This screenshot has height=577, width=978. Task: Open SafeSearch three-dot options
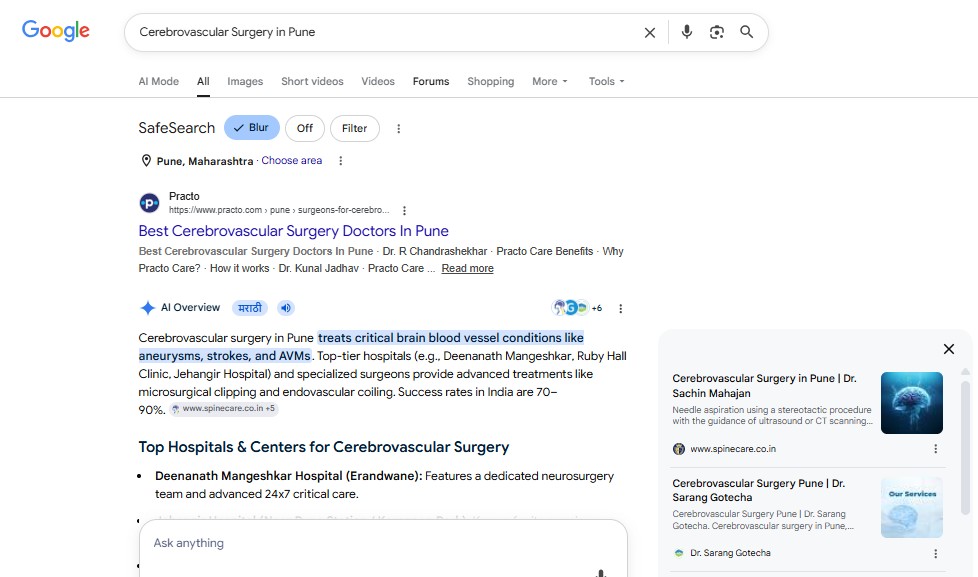coord(399,128)
